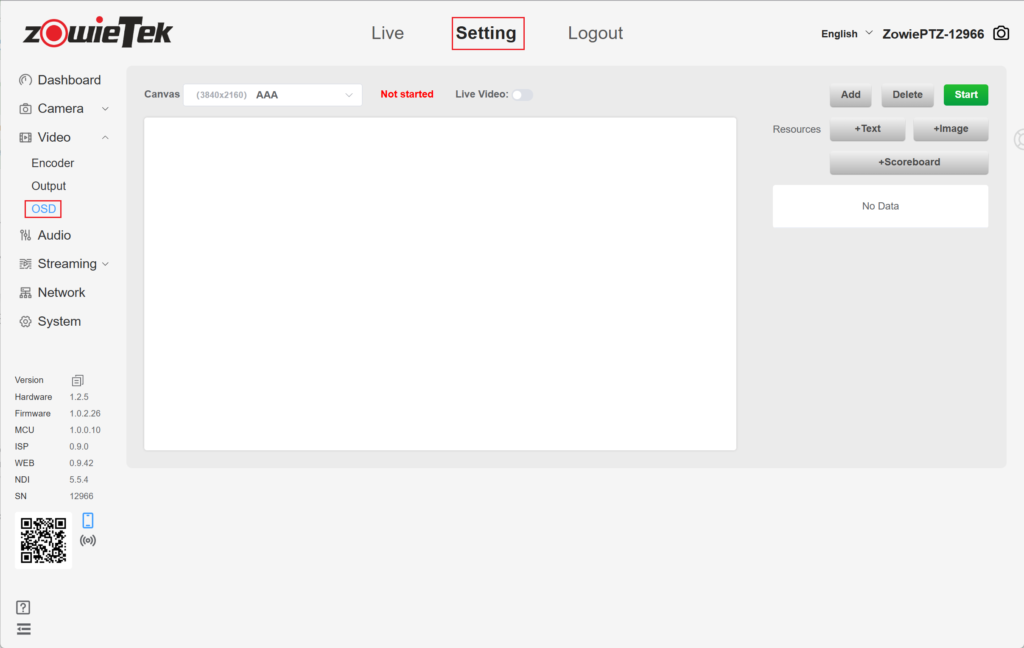Select Encoder under Video
This screenshot has height=648, width=1024.
[53, 163]
